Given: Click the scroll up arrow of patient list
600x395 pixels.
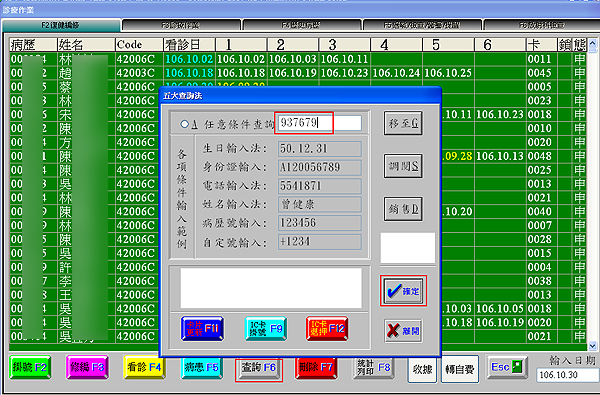Looking at the screenshot, I should (593, 42).
